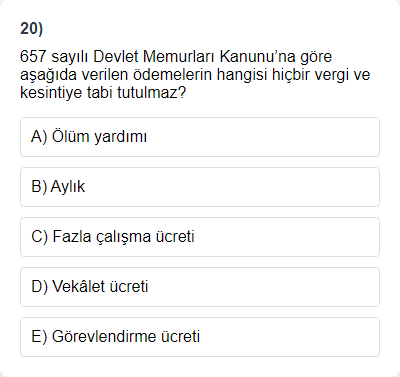400x377 pixels.
Task: Click the letter E) label
Action: pos(39,337)
